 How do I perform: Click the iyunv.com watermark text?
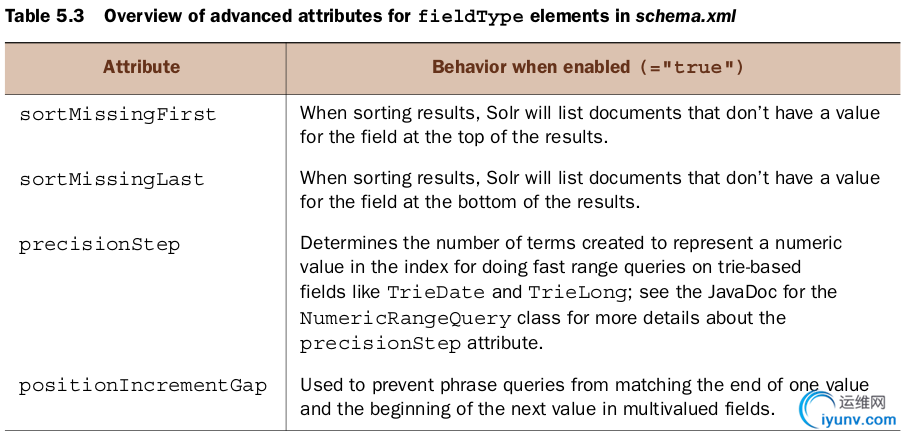[x=857, y=420]
